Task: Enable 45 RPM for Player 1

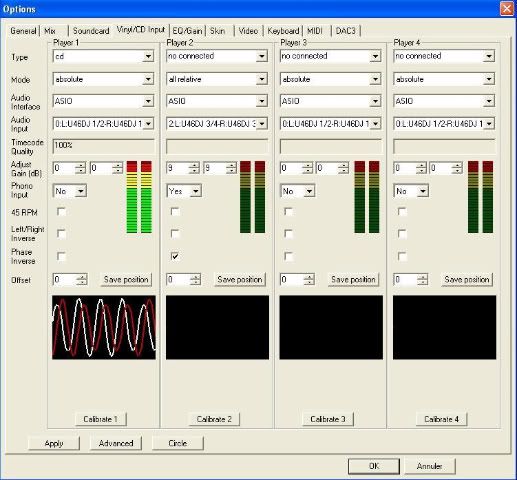Action: [61, 212]
